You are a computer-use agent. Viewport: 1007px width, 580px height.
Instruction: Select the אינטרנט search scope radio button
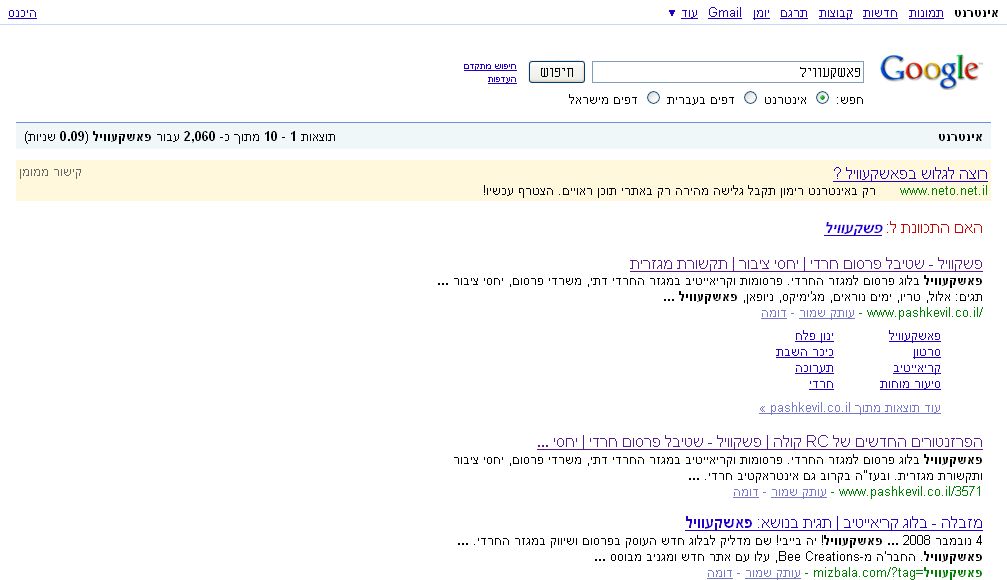[x=823, y=98]
